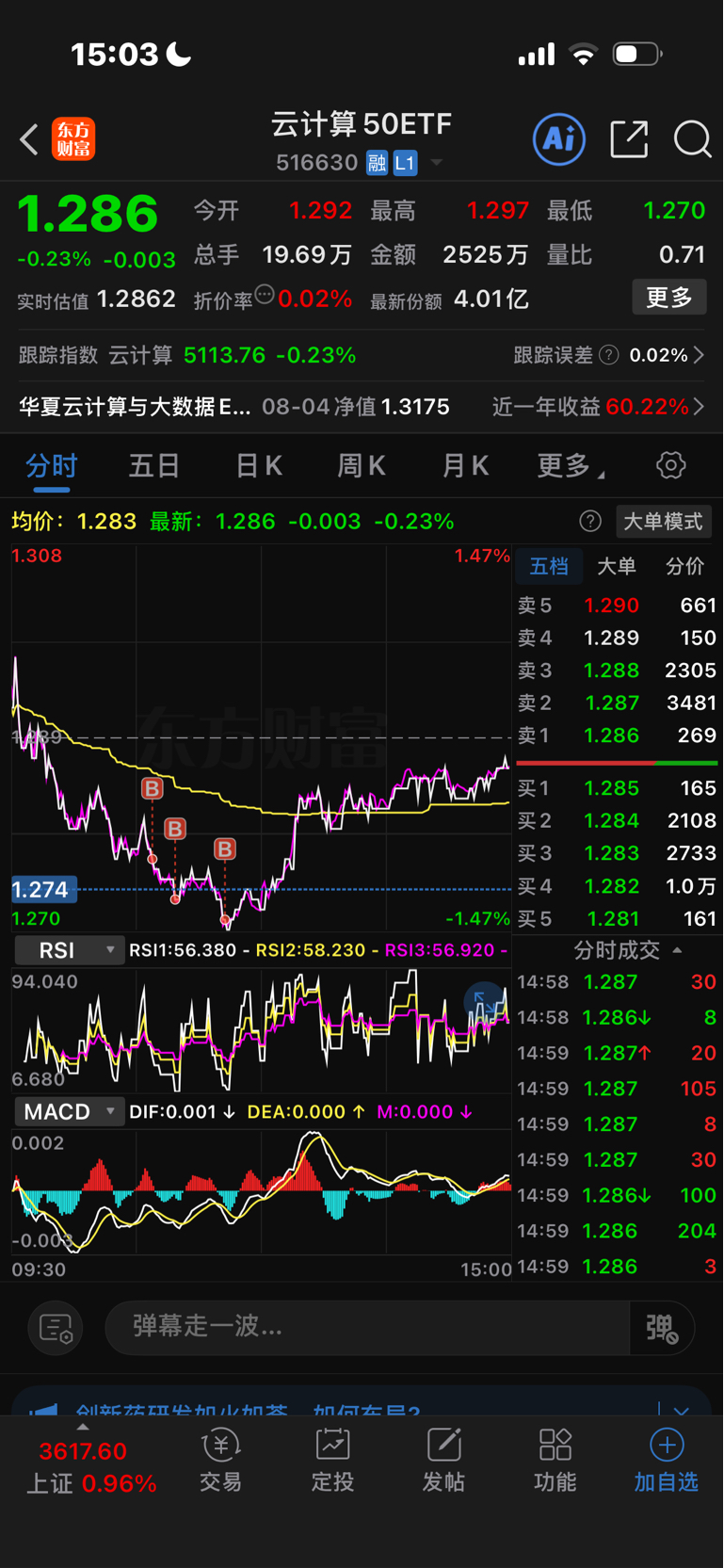Tap the announcement speaker icon
Viewport: 724px width, 1568px height.
(x=44, y=1410)
